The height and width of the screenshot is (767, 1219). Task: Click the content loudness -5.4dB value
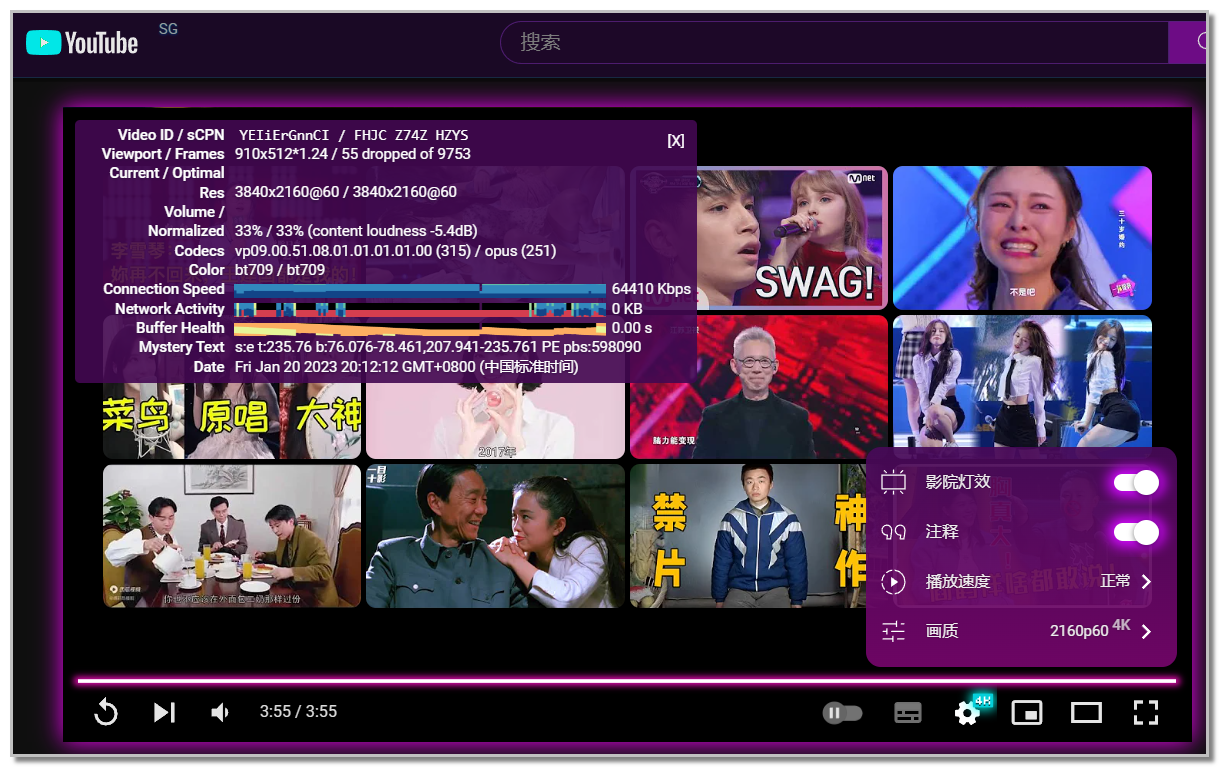(x=392, y=231)
